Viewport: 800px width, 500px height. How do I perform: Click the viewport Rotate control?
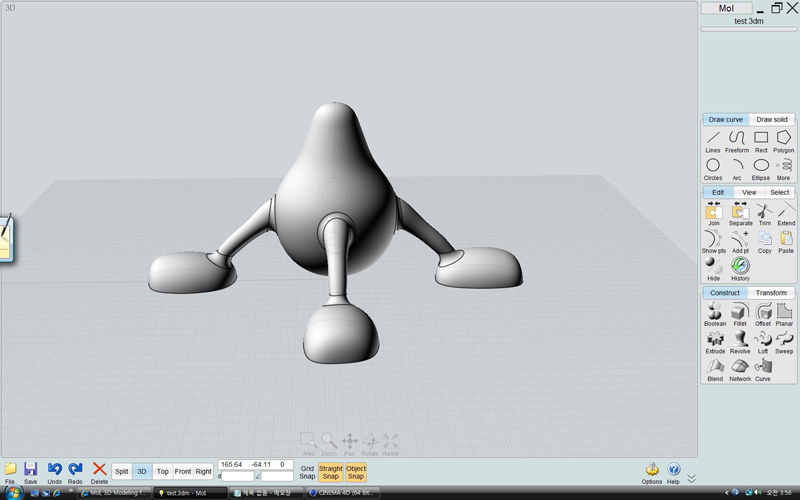point(370,444)
